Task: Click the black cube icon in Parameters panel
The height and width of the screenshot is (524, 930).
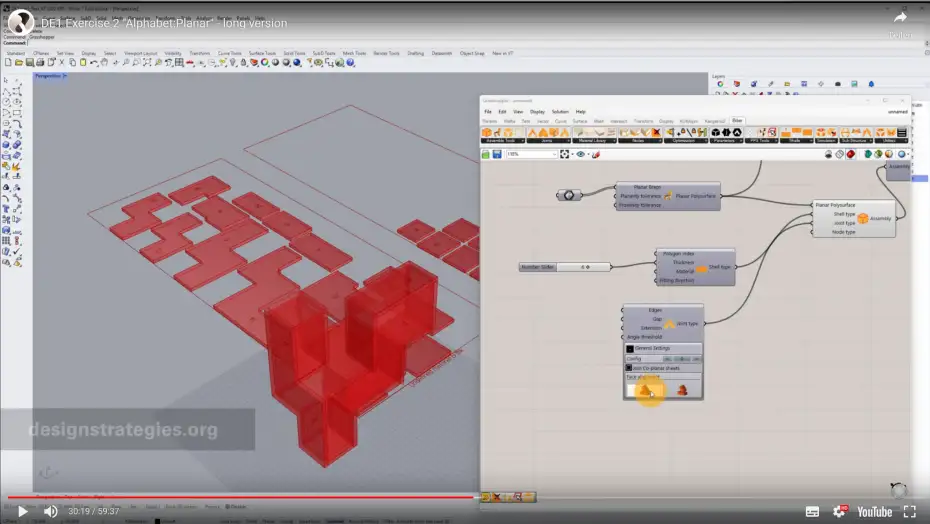Action: coord(715,132)
